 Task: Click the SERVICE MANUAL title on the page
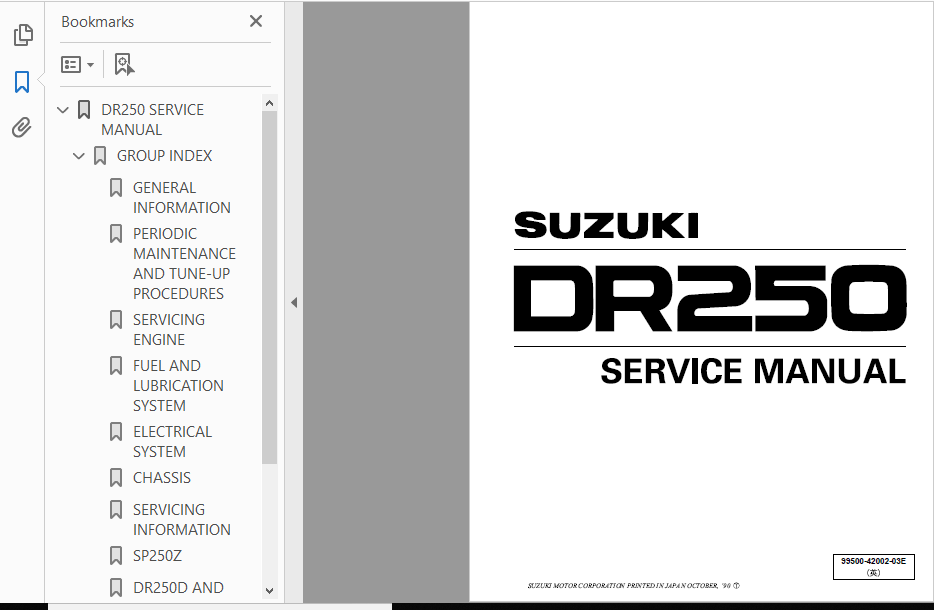point(753,371)
